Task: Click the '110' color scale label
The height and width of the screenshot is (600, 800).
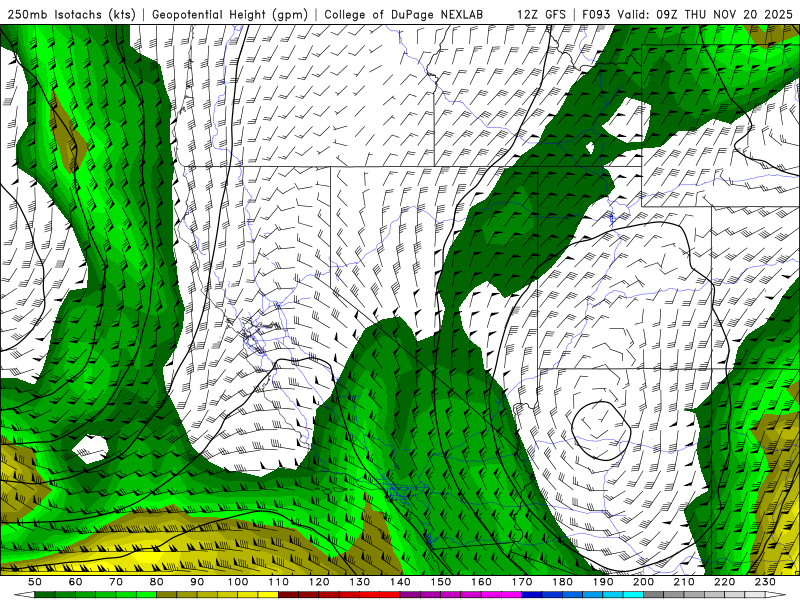Action: point(278,582)
